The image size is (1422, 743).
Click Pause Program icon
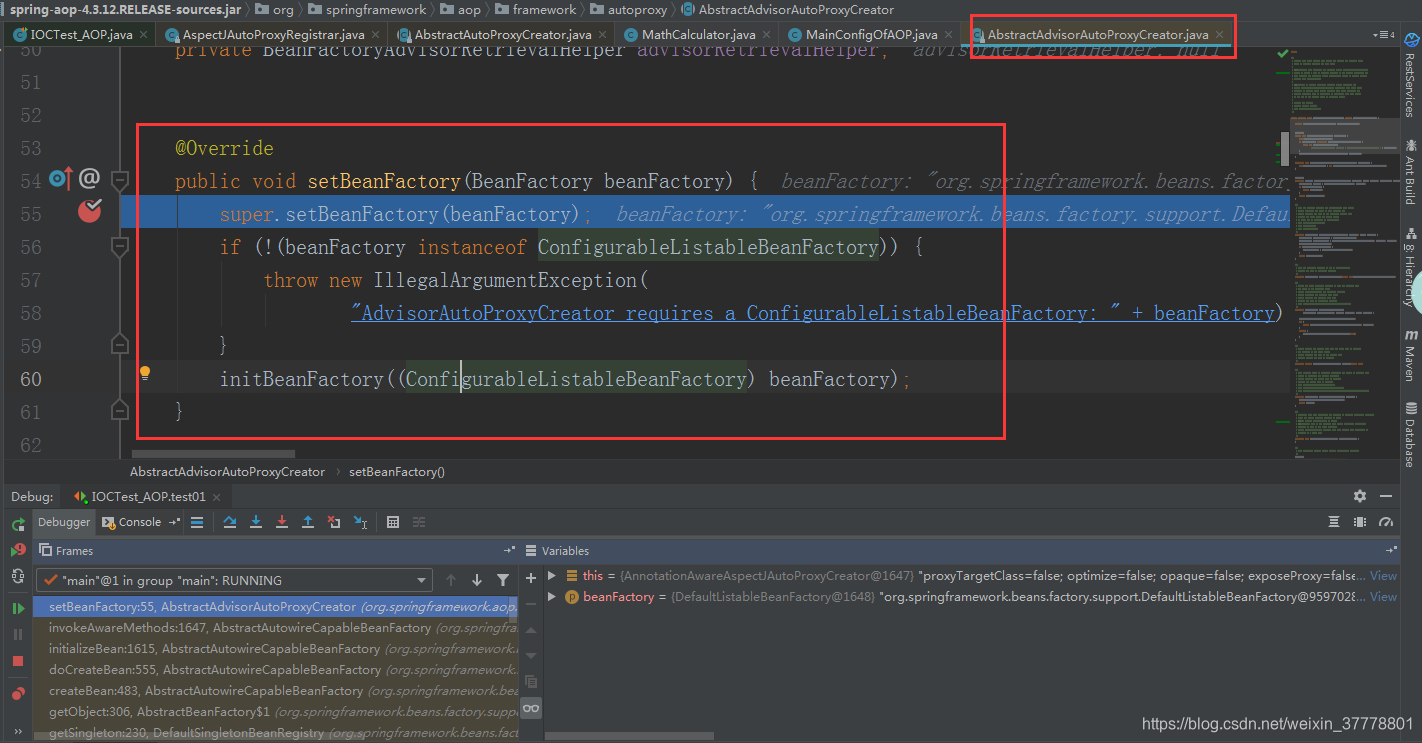18,634
